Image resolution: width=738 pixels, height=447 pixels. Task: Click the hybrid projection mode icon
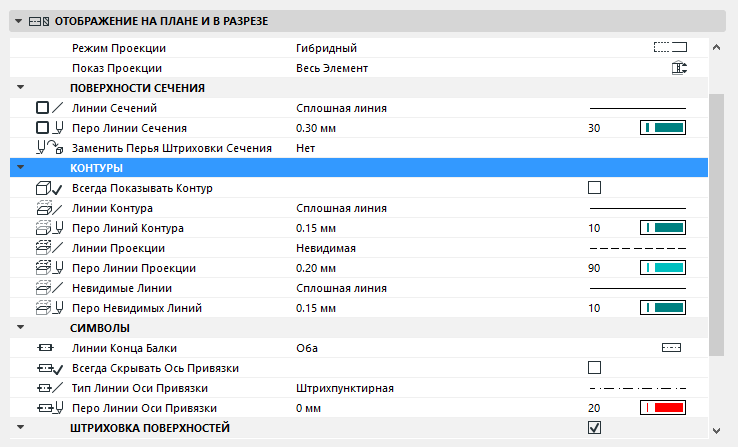pos(670,47)
